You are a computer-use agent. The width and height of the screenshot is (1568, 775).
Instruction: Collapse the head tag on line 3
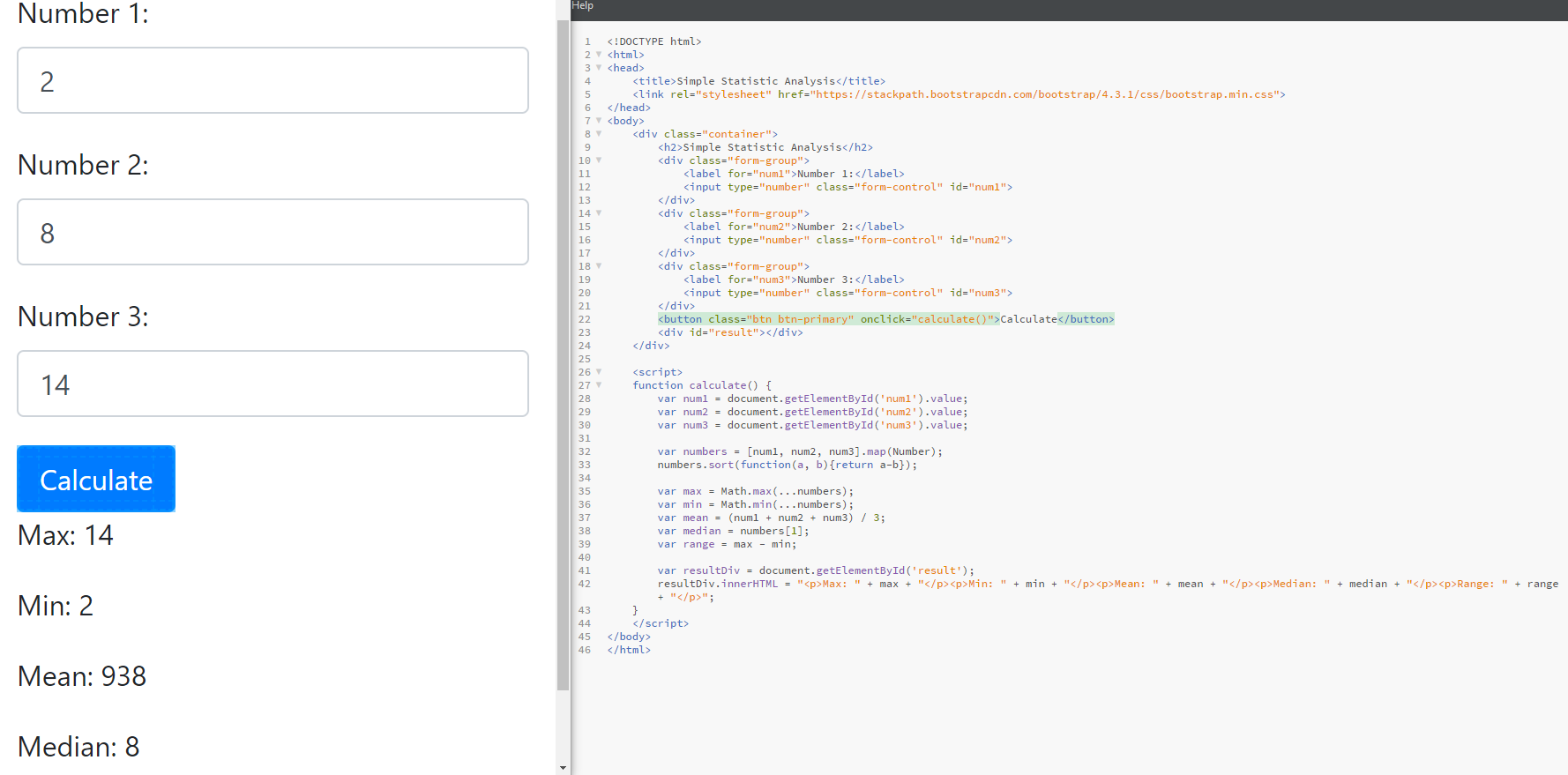tap(599, 68)
